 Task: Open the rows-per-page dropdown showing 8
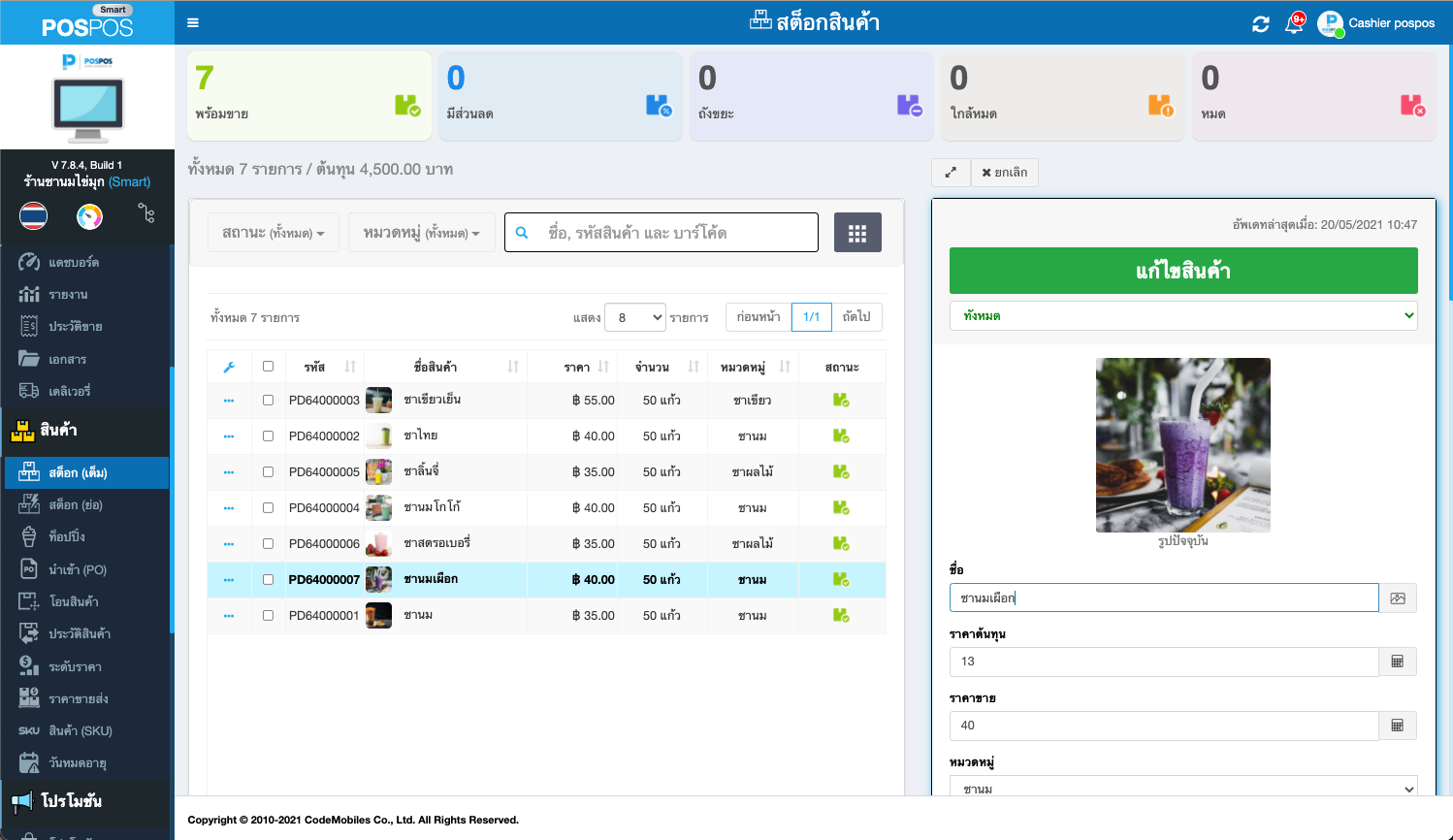pyautogui.click(x=635, y=317)
